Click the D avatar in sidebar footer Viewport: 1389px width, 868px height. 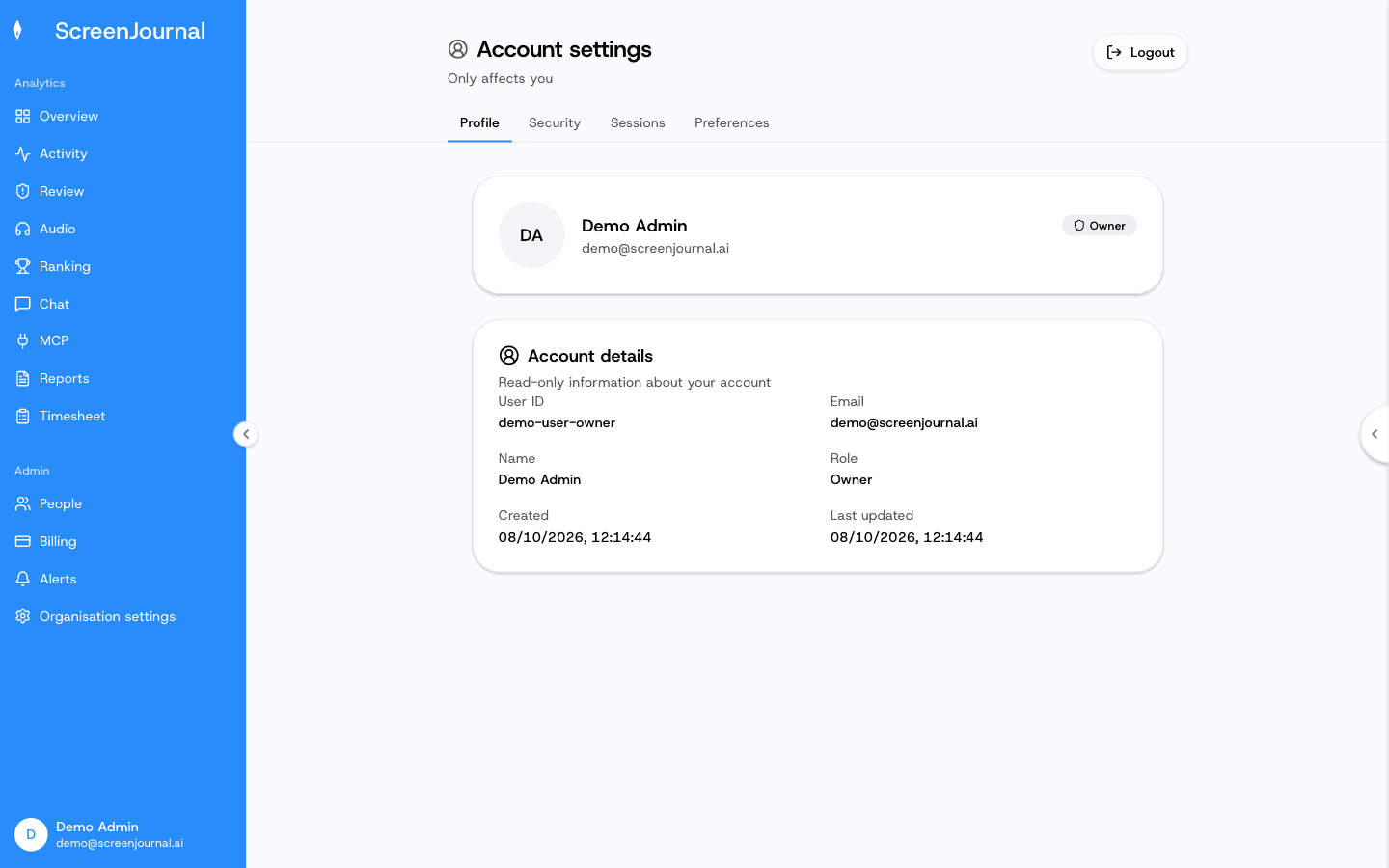click(31, 834)
